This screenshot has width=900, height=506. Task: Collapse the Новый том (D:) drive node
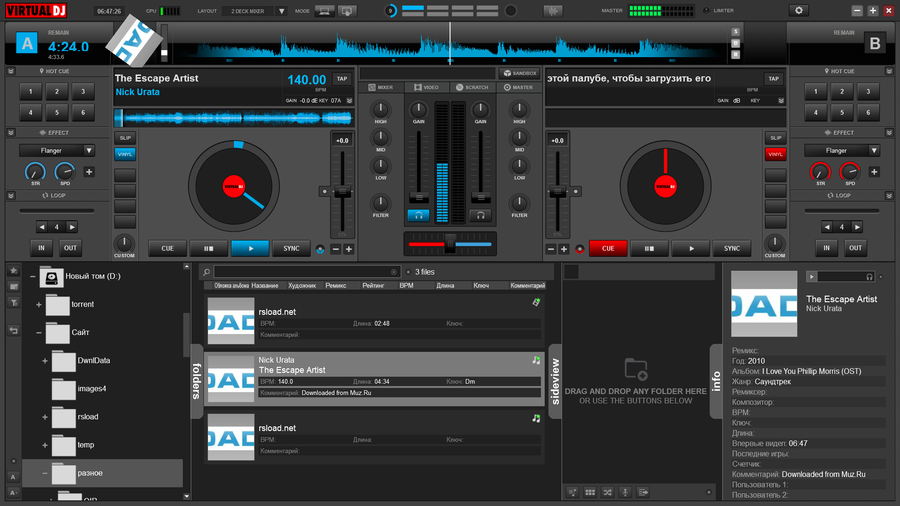(x=33, y=277)
